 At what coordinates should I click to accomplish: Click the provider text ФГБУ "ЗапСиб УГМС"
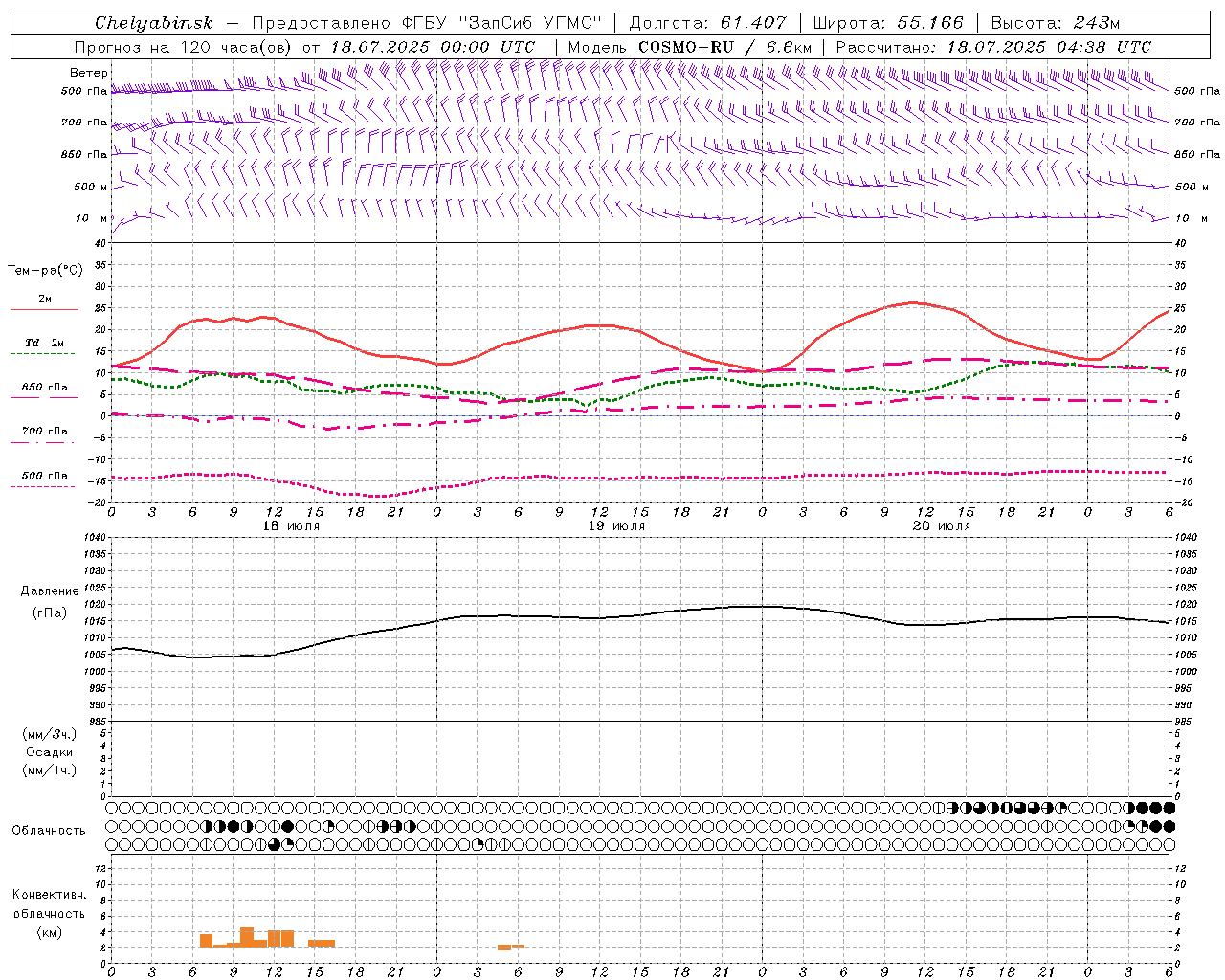click(x=504, y=23)
